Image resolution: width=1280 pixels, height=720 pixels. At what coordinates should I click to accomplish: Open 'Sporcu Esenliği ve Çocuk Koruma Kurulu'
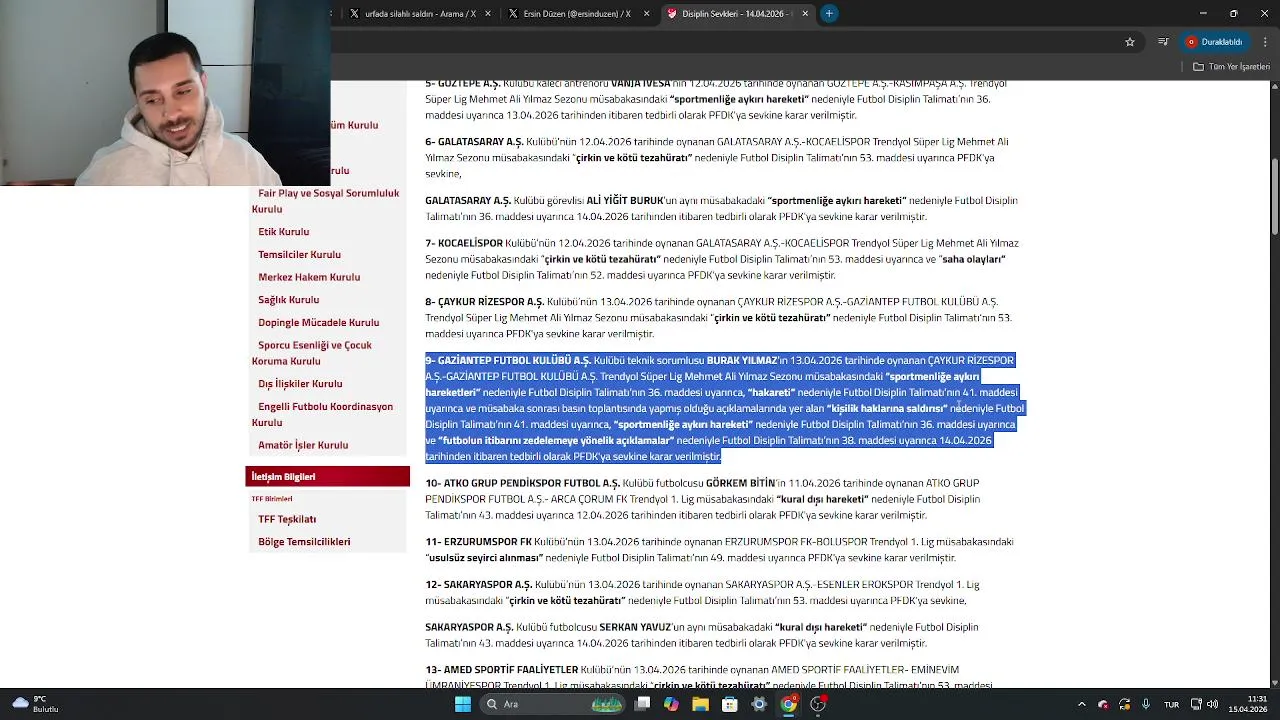[x=312, y=353]
